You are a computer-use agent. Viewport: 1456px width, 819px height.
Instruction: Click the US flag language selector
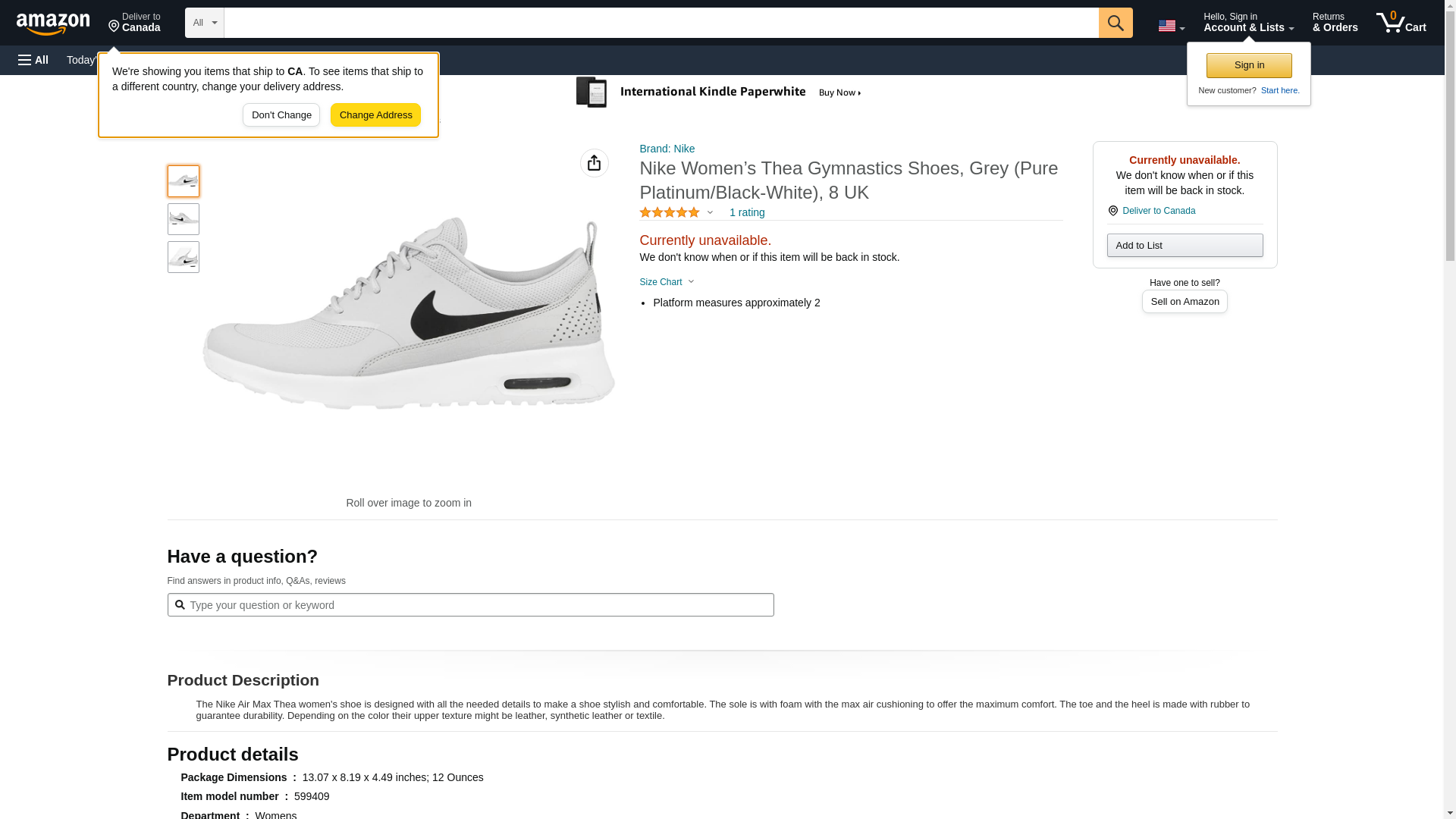click(1170, 26)
